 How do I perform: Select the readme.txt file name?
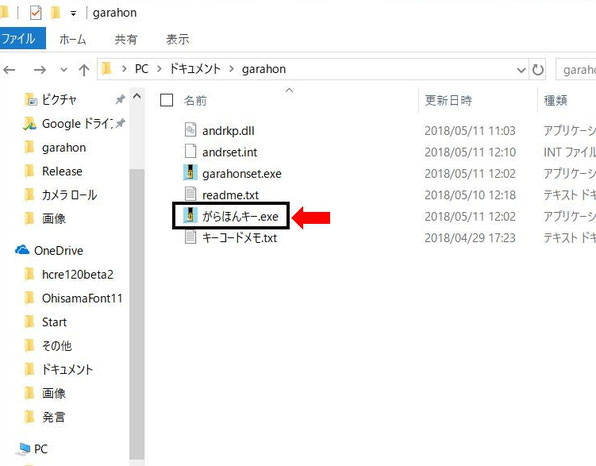click(230, 195)
